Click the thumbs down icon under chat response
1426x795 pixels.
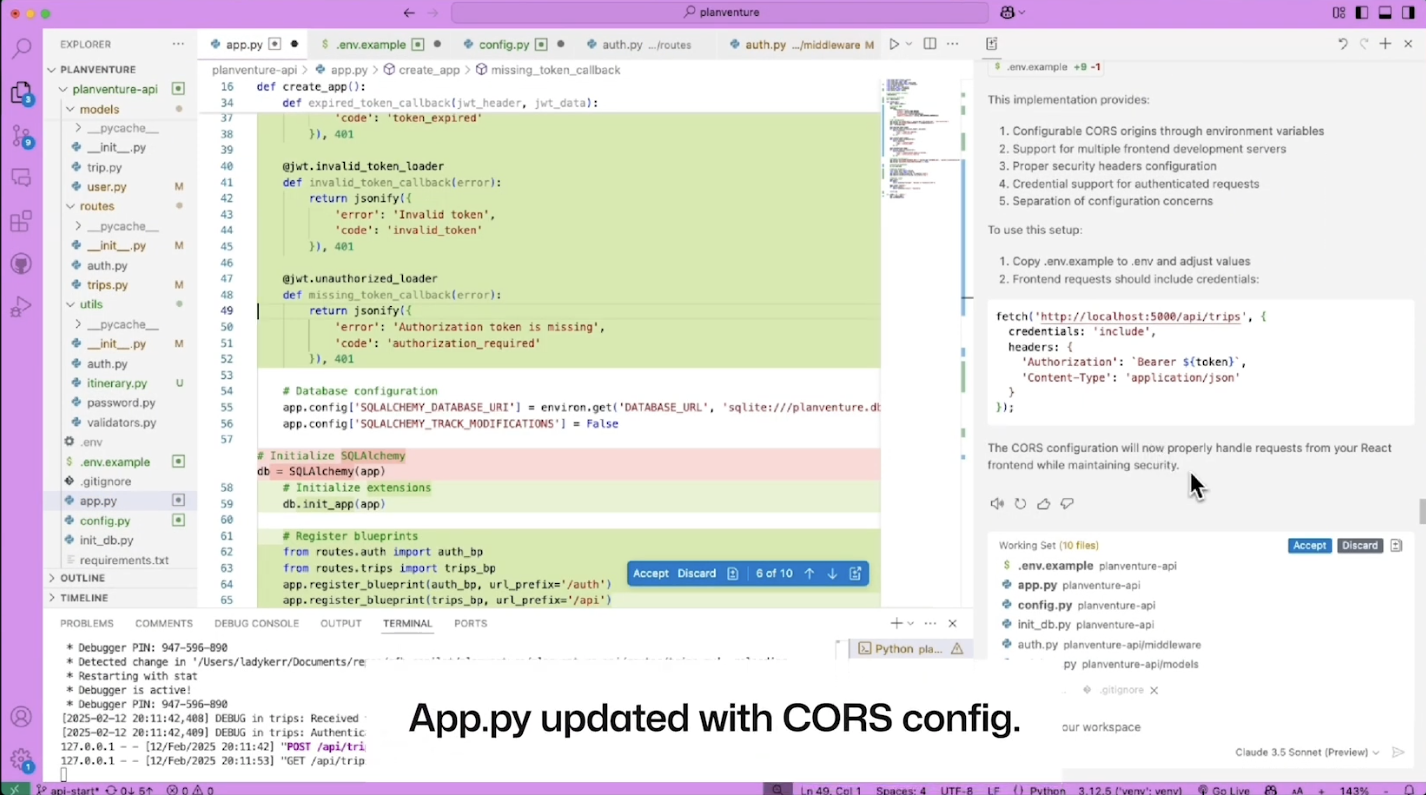[1067, 504]
